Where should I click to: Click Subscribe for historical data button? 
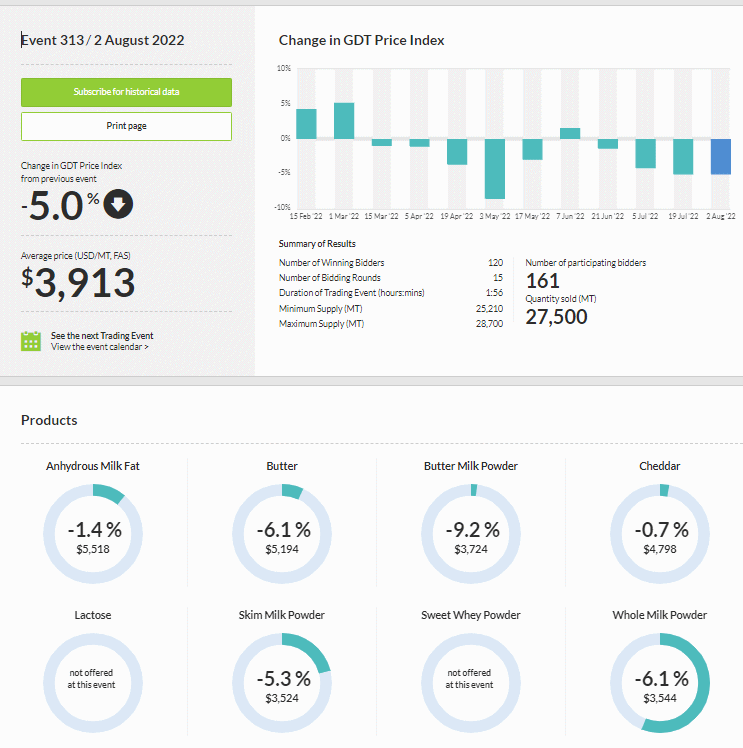point(126,92)
